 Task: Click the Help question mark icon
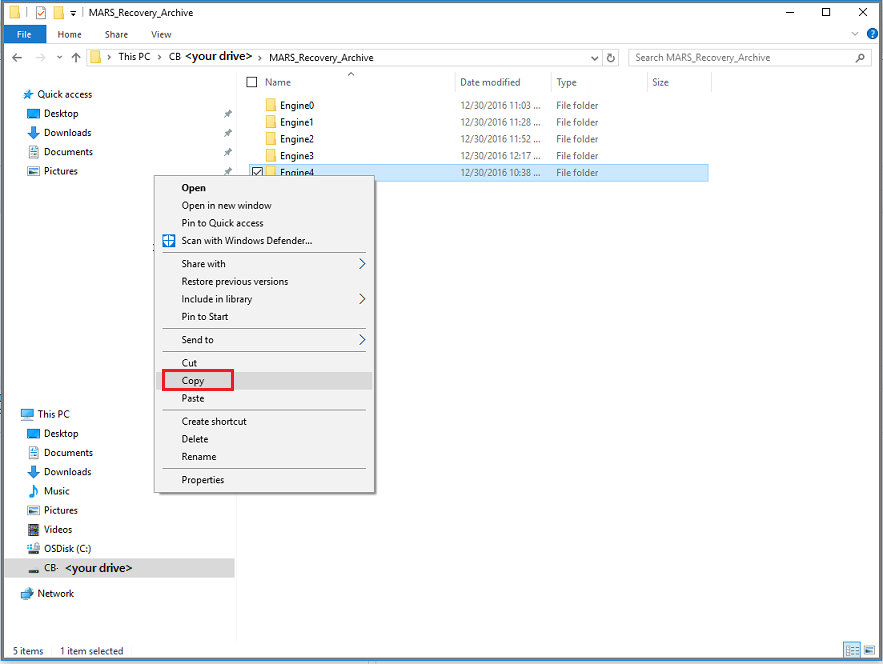point(871,33)
